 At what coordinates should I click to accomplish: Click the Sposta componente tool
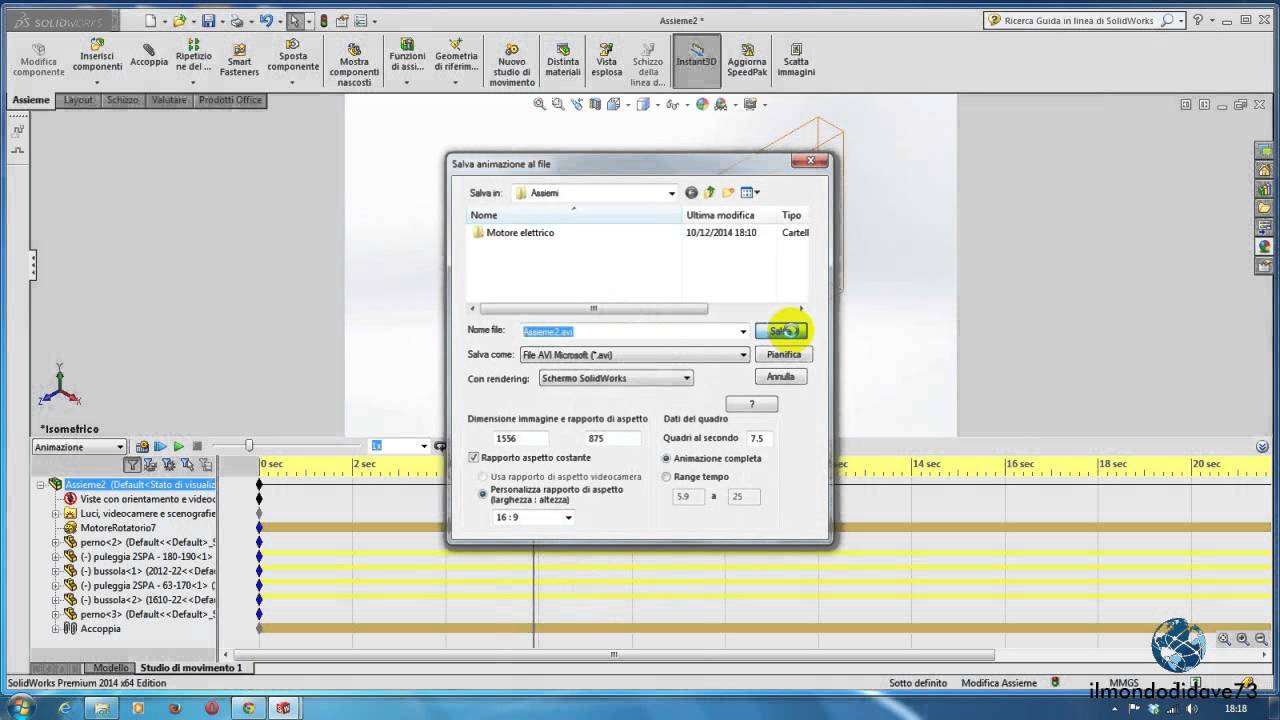293,57
